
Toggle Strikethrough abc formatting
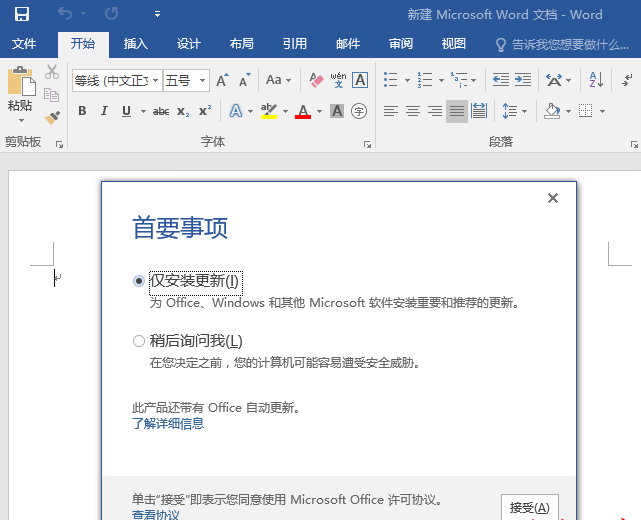[161, 111]
